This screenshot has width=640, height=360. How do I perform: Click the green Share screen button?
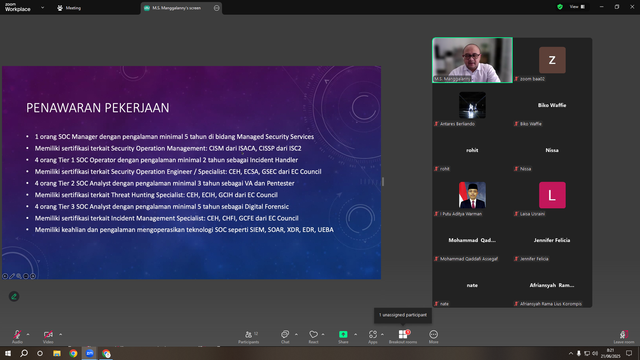[x=343, y=336]
